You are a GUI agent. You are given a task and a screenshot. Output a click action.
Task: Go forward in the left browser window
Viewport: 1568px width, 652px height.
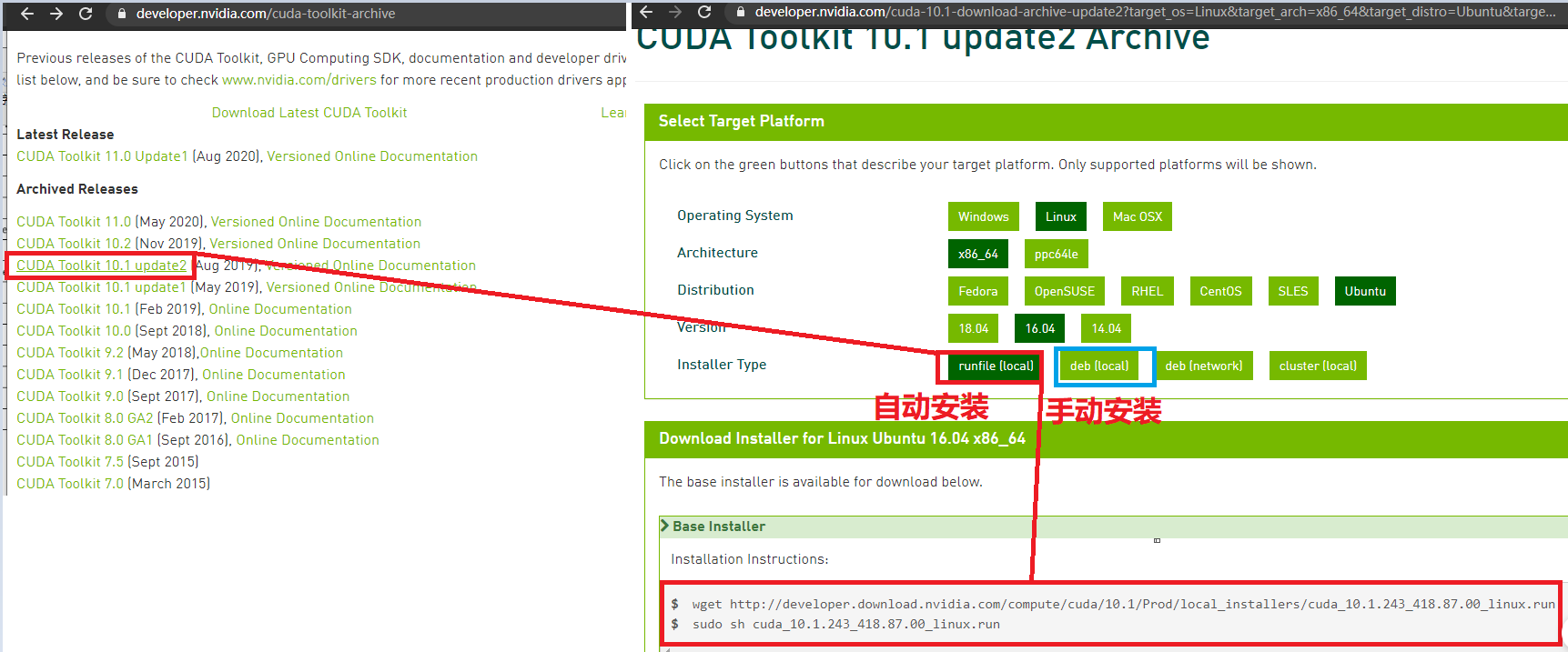tap(56, 14)
